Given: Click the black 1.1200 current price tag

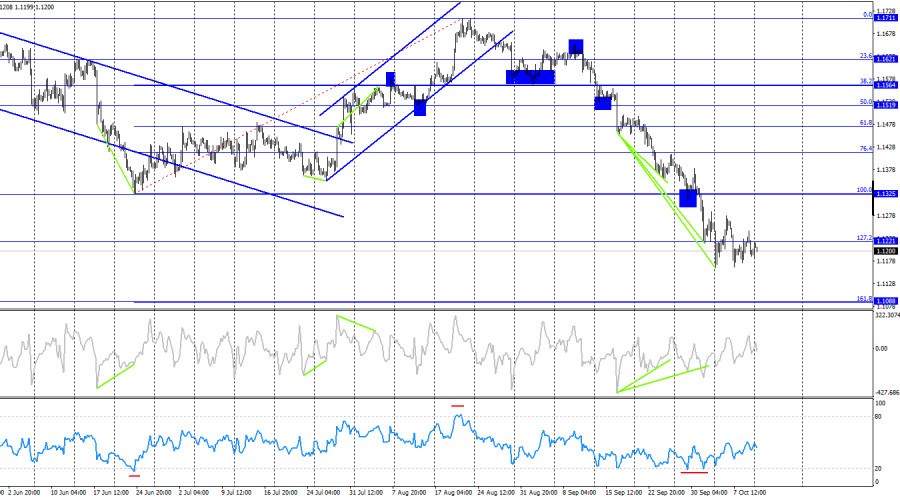Looking at the screenshot, I should pos(886,251).
